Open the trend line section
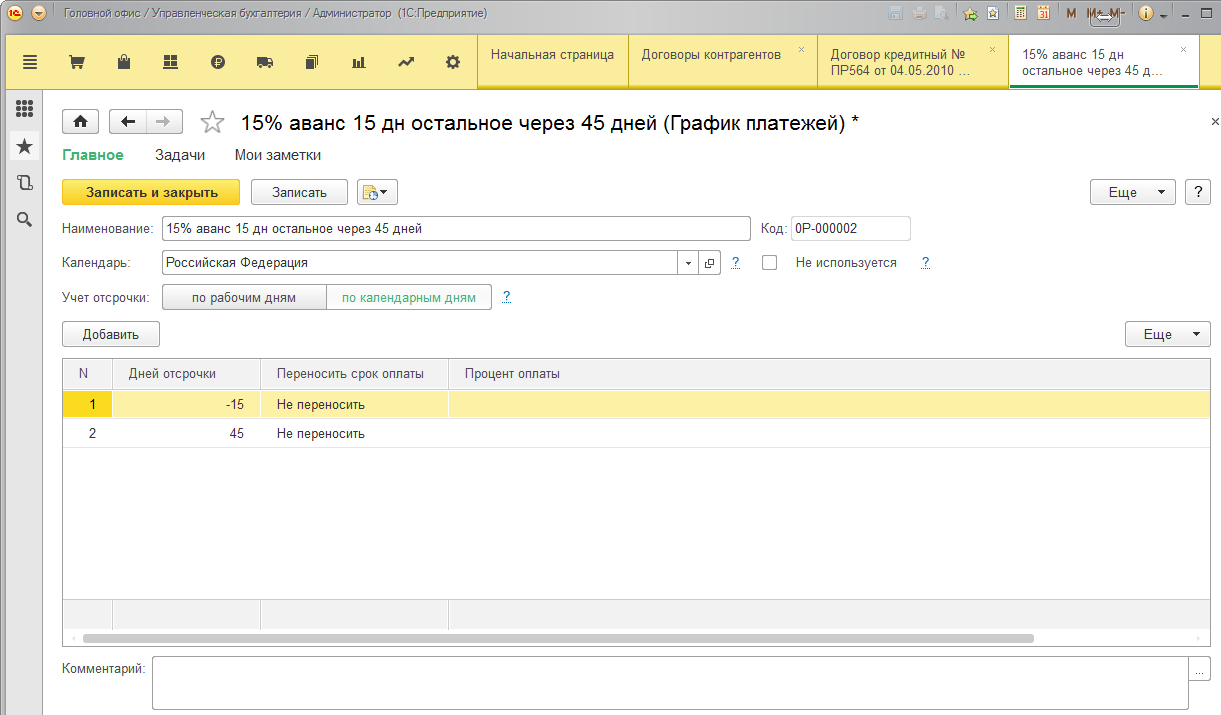 tap(406, 62)
